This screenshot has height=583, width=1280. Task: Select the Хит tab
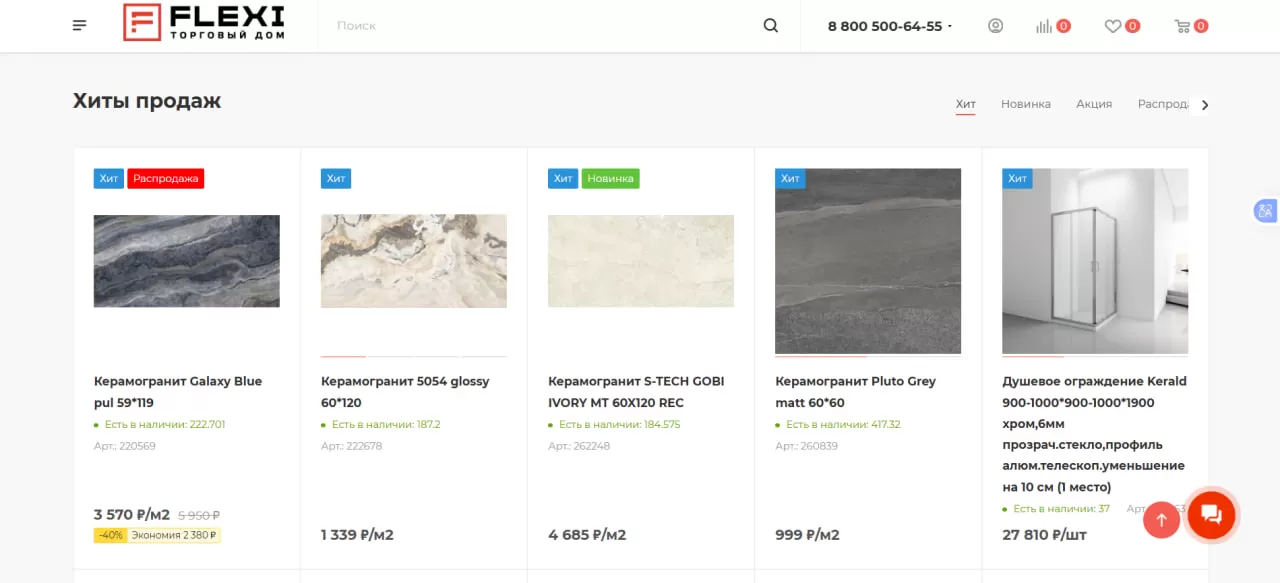(965, 104)
